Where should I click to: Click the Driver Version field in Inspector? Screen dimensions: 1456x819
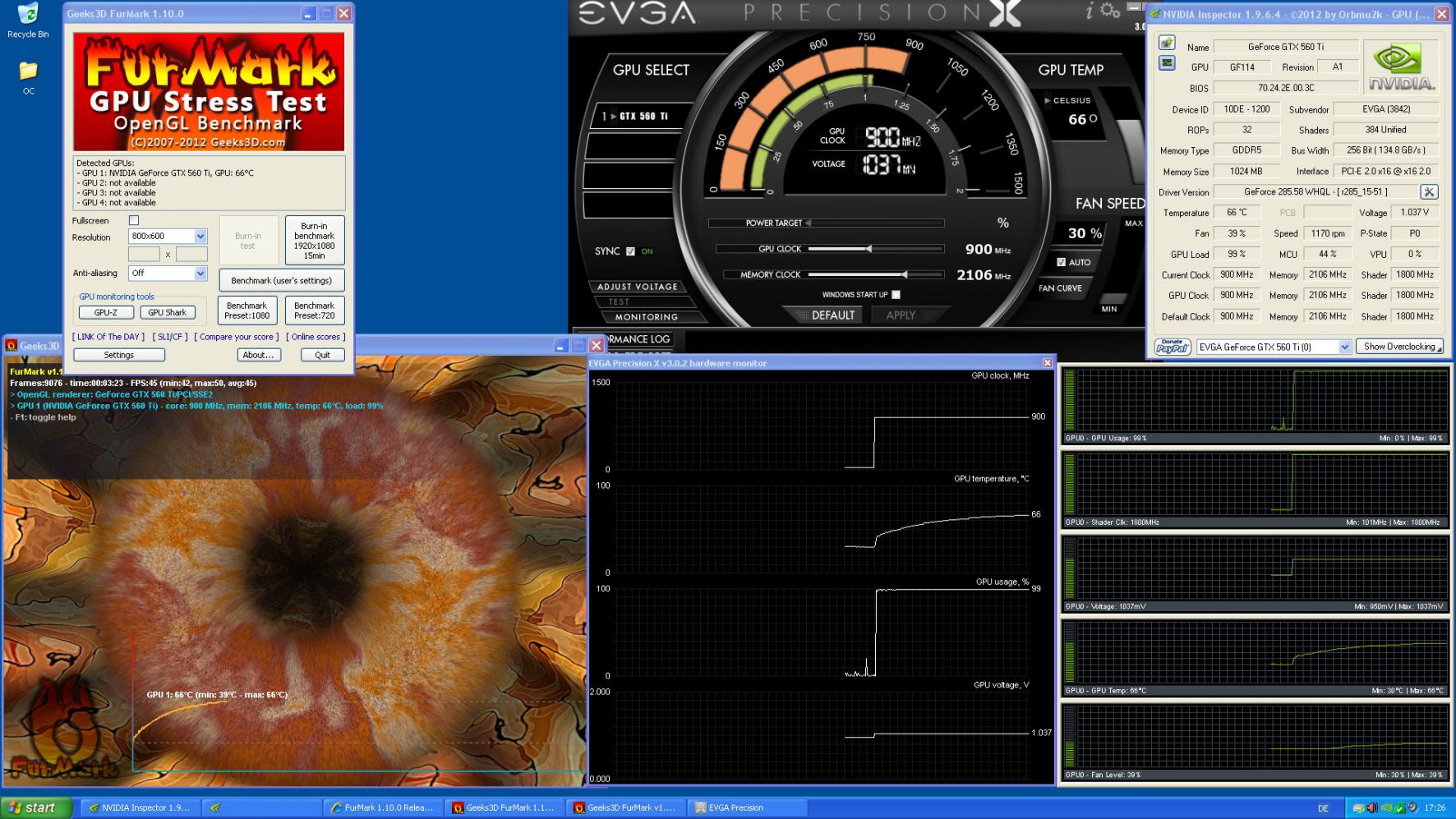point(1315,191)
